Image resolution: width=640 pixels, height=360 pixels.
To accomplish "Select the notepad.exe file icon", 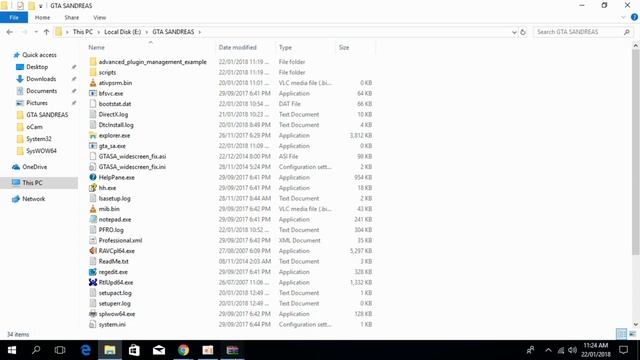I will coord(93,220).
